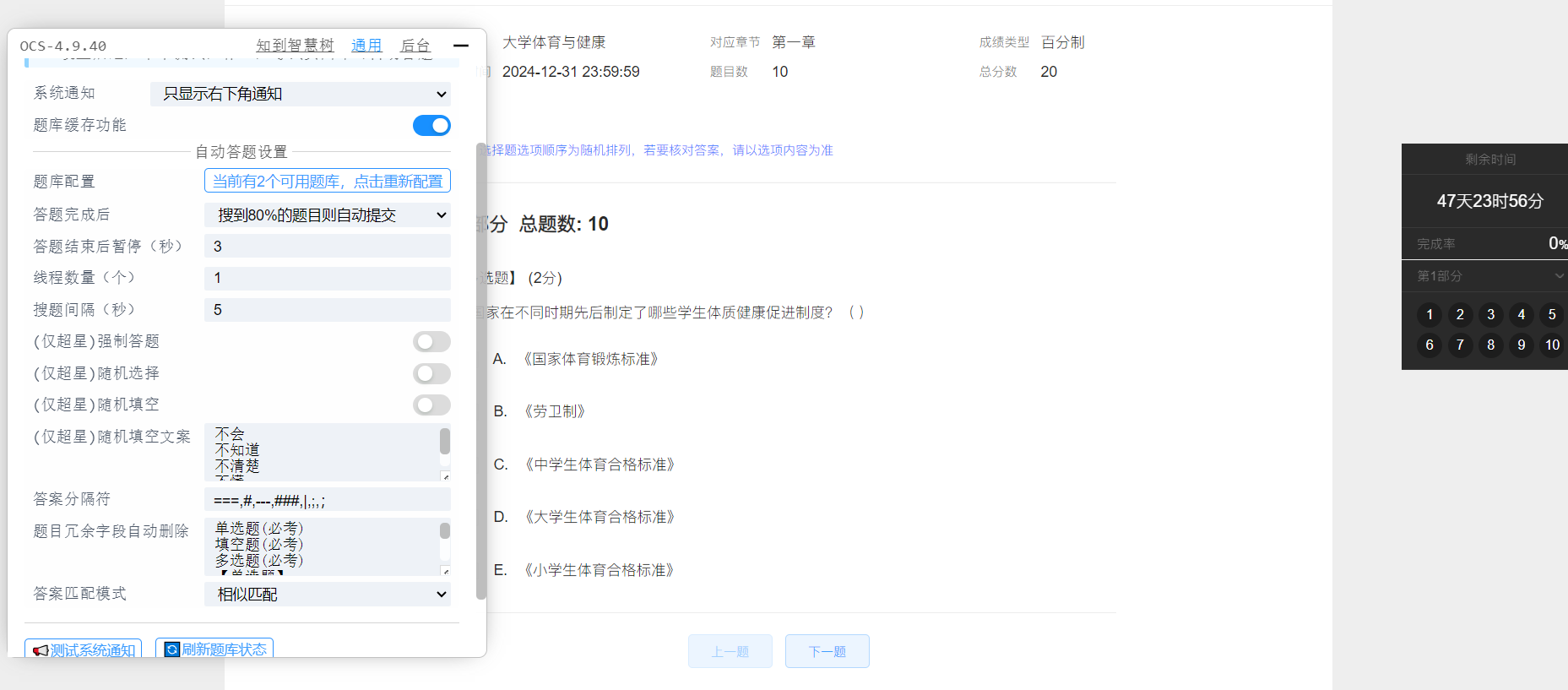Turn on 随机选择 toggle
Image resolution: width=1568 pixels, height=690 pixels.
(431, 373)
